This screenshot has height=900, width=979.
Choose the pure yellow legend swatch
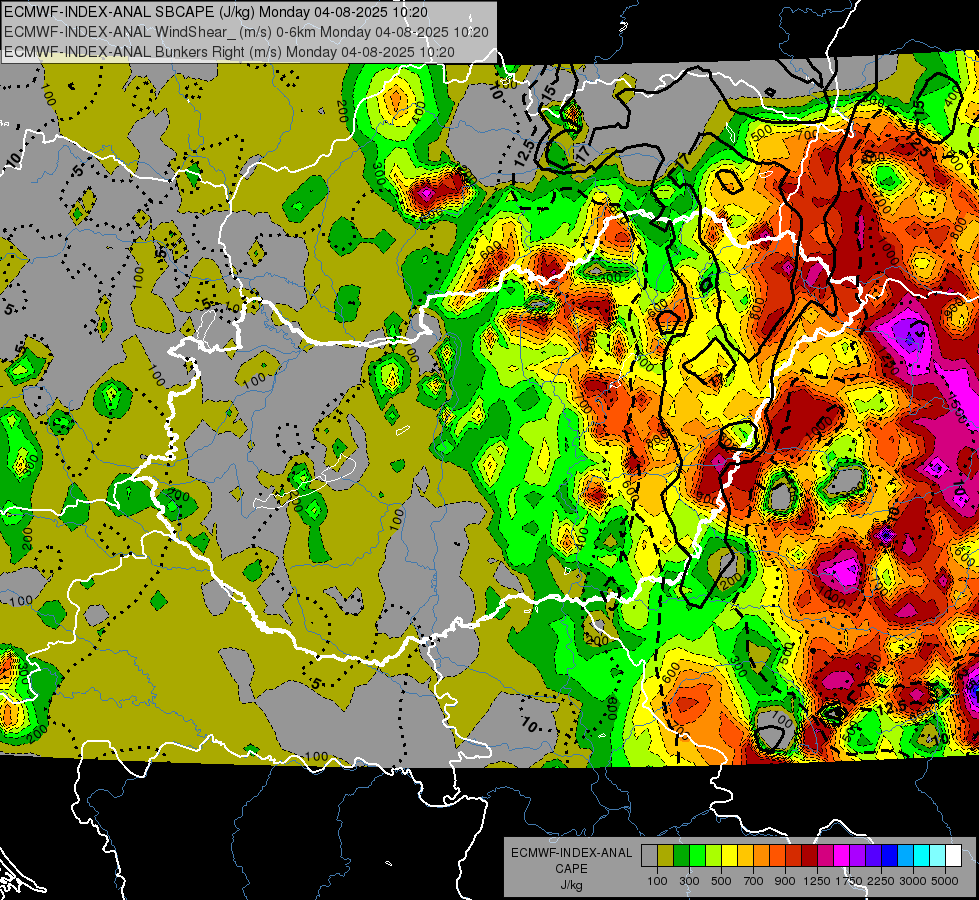[x=729, y=855]
